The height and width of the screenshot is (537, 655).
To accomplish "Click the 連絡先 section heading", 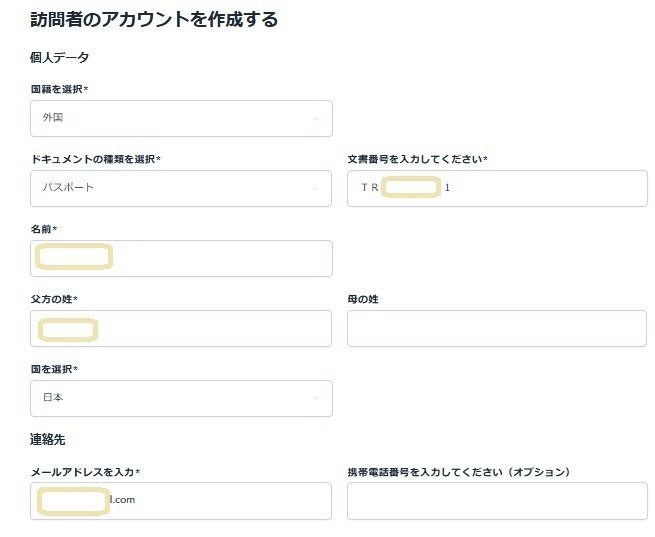I will 48,439.
